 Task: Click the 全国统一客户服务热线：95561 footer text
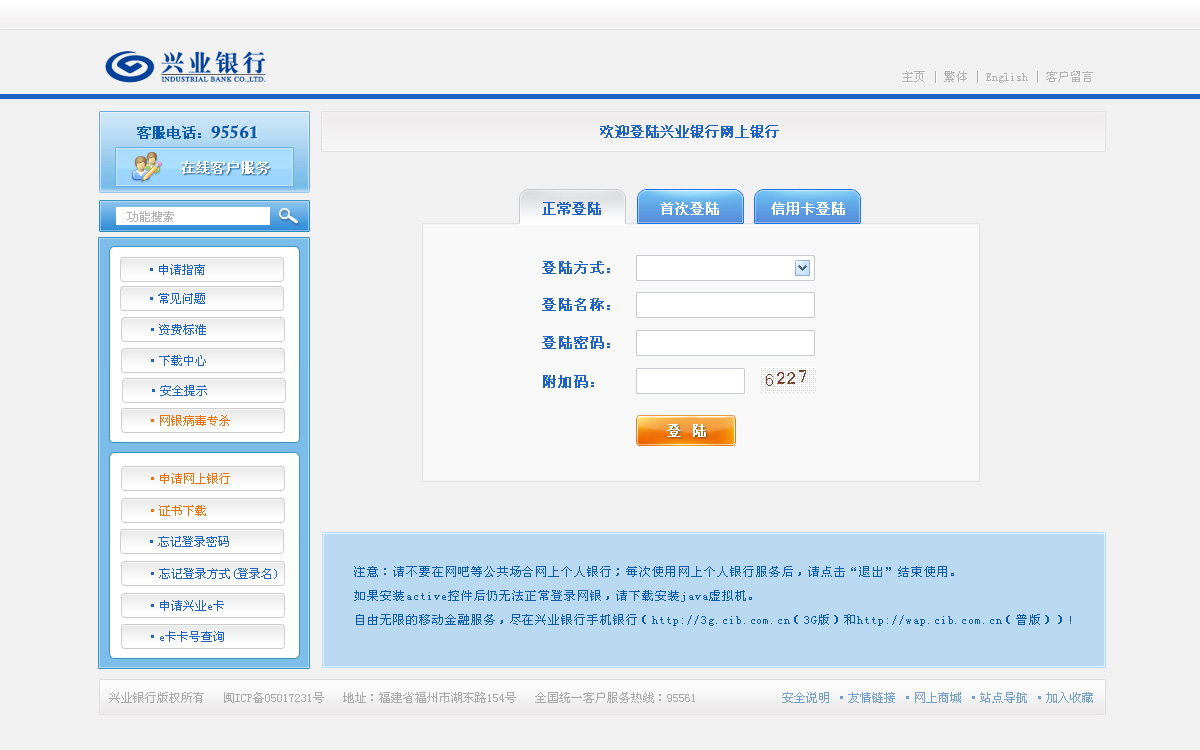(x=615, y=698)
